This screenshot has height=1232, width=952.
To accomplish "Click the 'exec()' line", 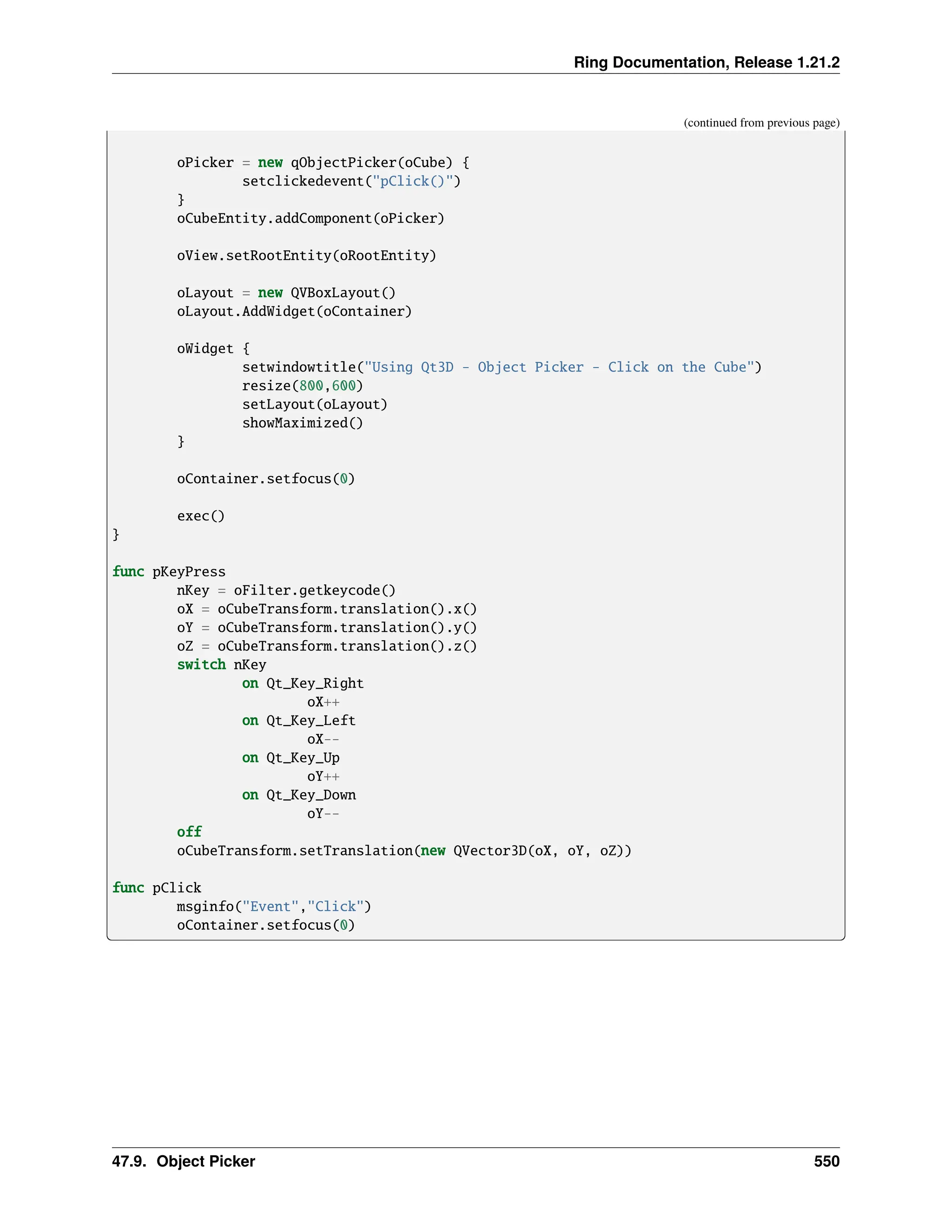I will point(201,516).
